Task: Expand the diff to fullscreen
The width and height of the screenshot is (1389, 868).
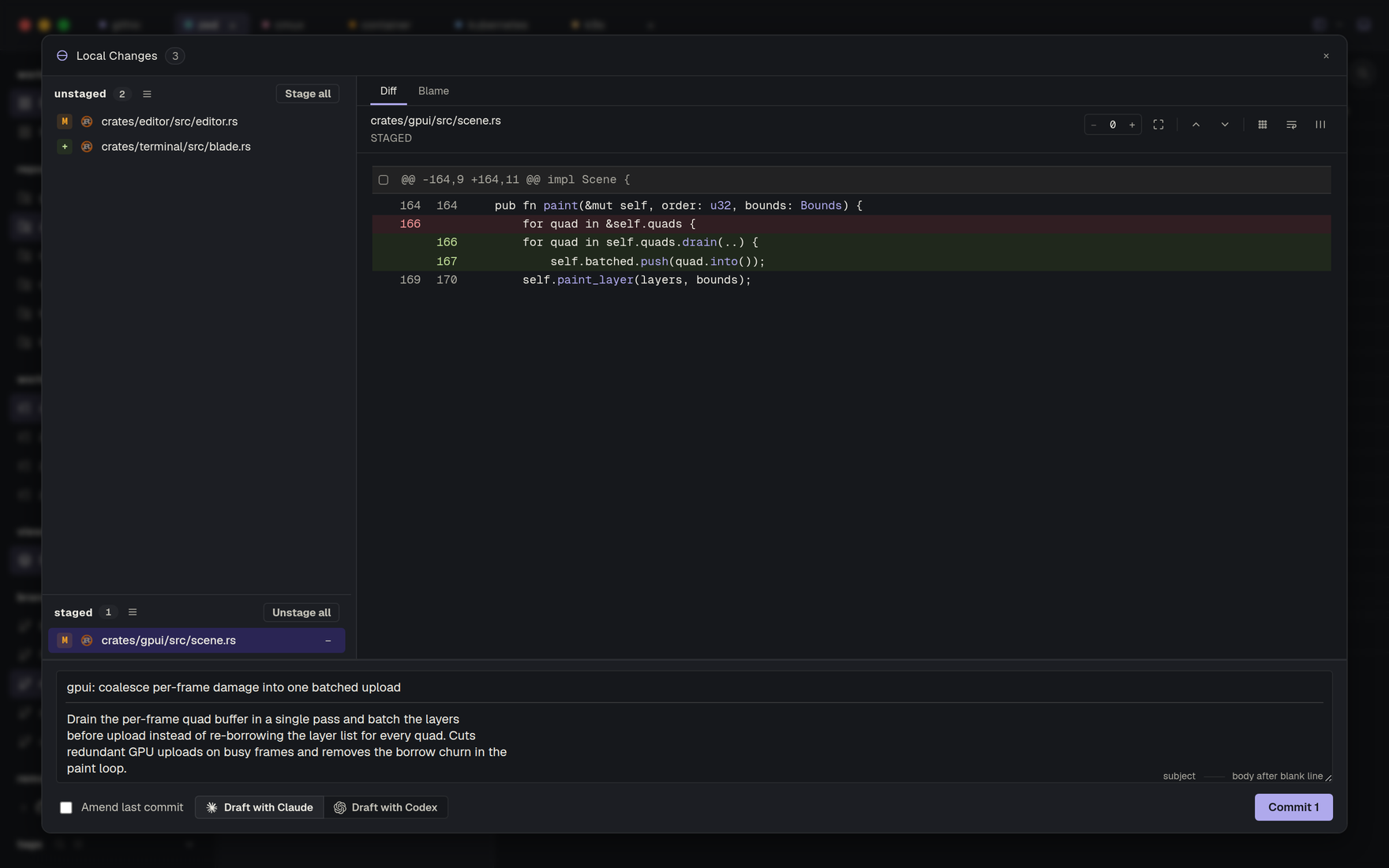Action: (1159, 125)
